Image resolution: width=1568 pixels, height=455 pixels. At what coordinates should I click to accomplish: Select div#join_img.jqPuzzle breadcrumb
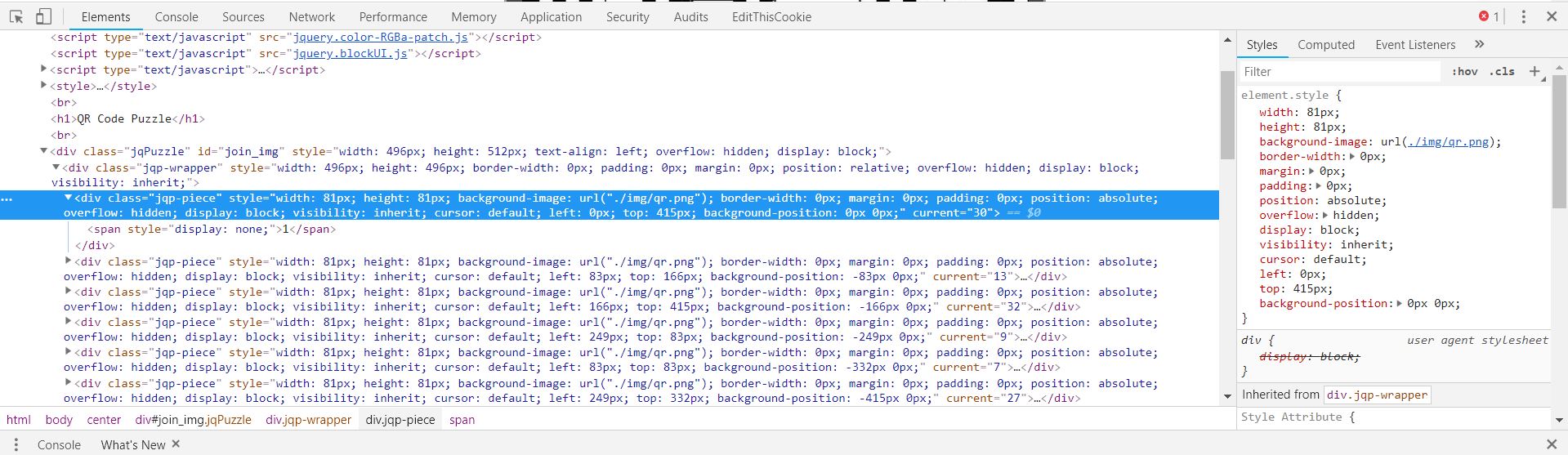click(194, 420)
